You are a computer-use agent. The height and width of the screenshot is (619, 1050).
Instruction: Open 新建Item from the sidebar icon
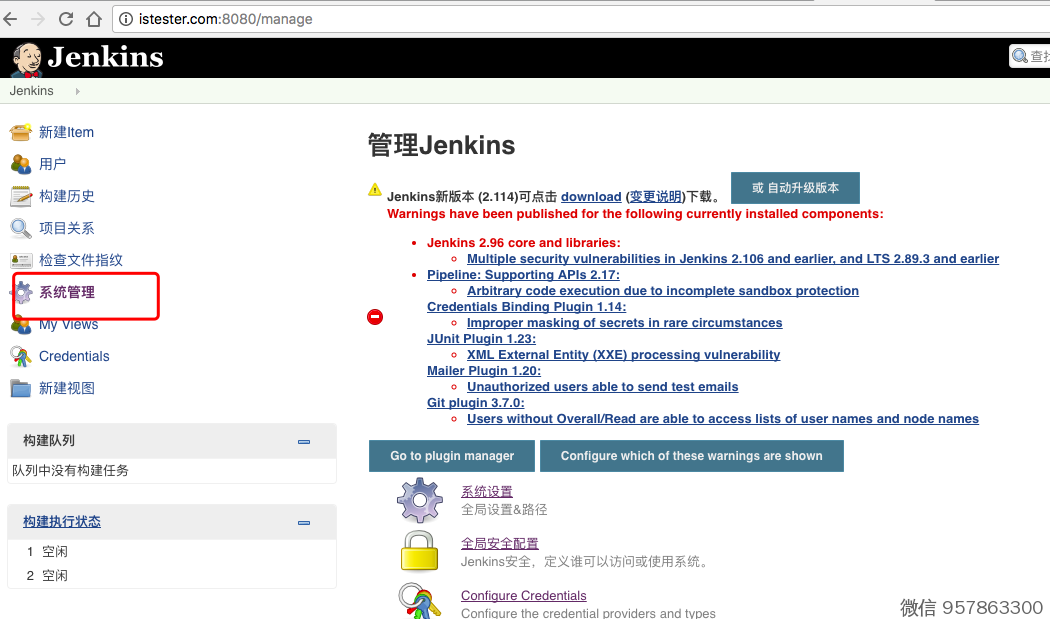[x=21, y=132]
